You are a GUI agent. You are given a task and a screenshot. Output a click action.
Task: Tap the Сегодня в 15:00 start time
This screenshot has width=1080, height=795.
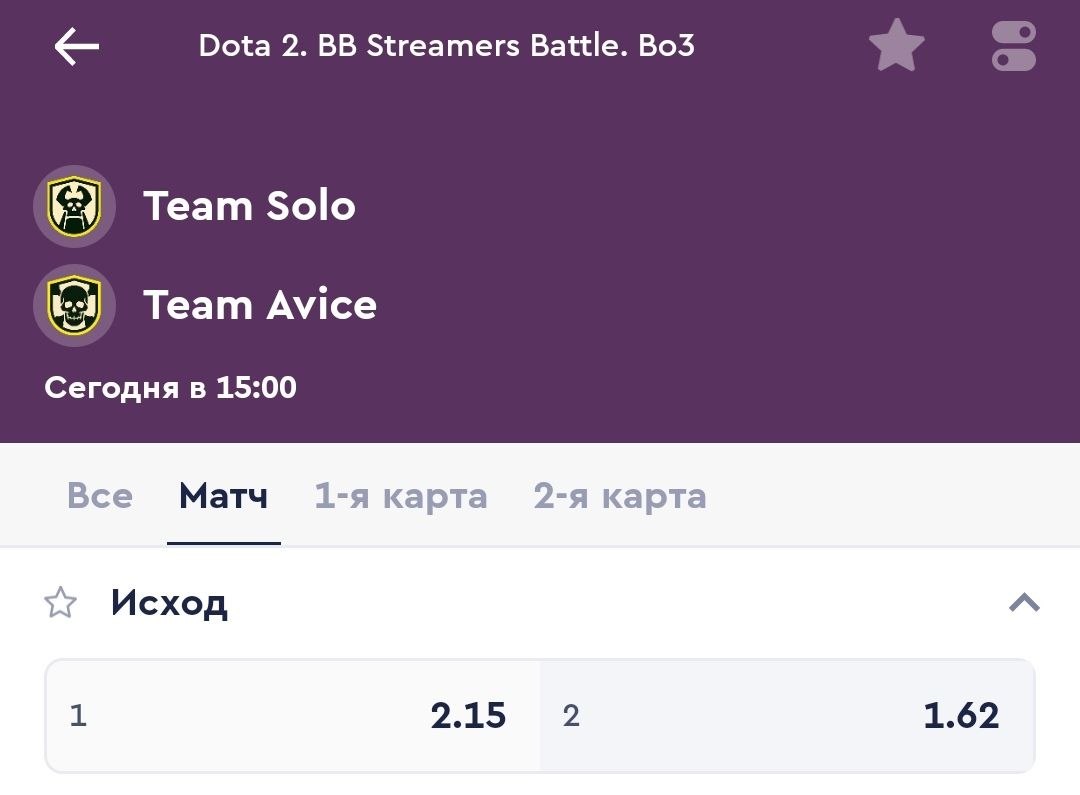coord(170,387)
